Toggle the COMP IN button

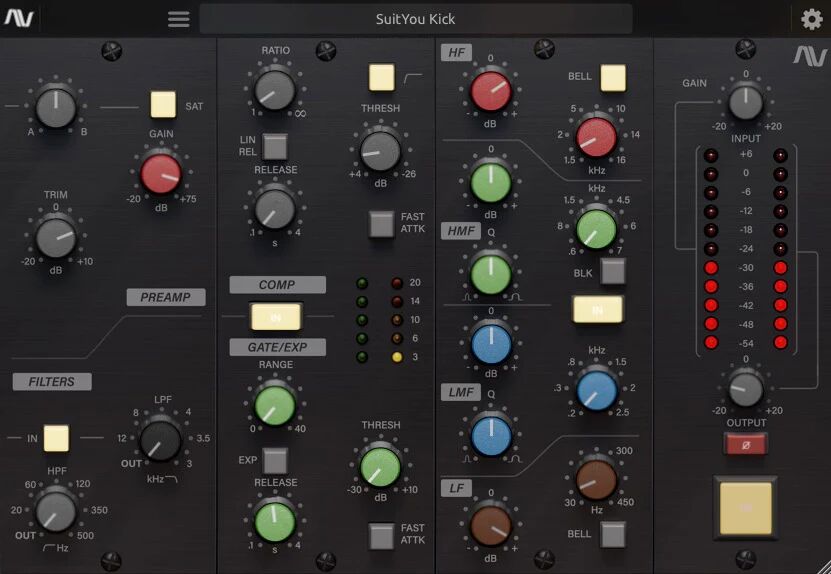276,316
